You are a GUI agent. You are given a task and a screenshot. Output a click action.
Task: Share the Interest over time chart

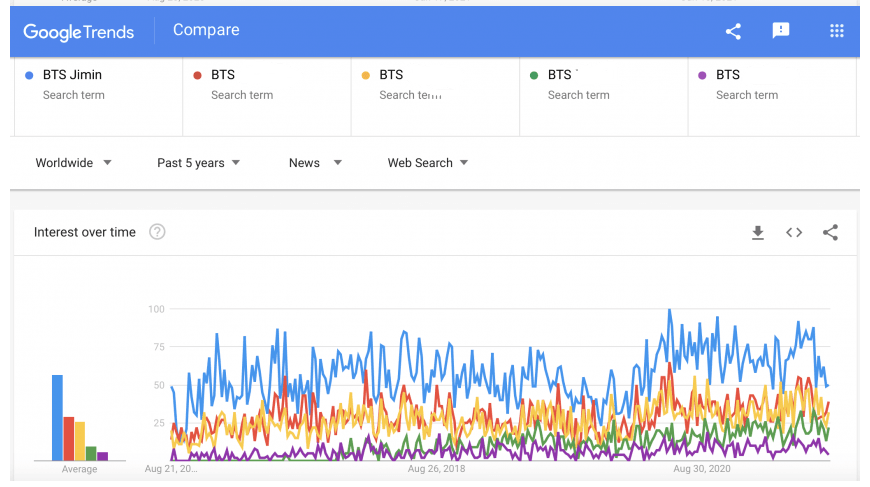(830, 232)
